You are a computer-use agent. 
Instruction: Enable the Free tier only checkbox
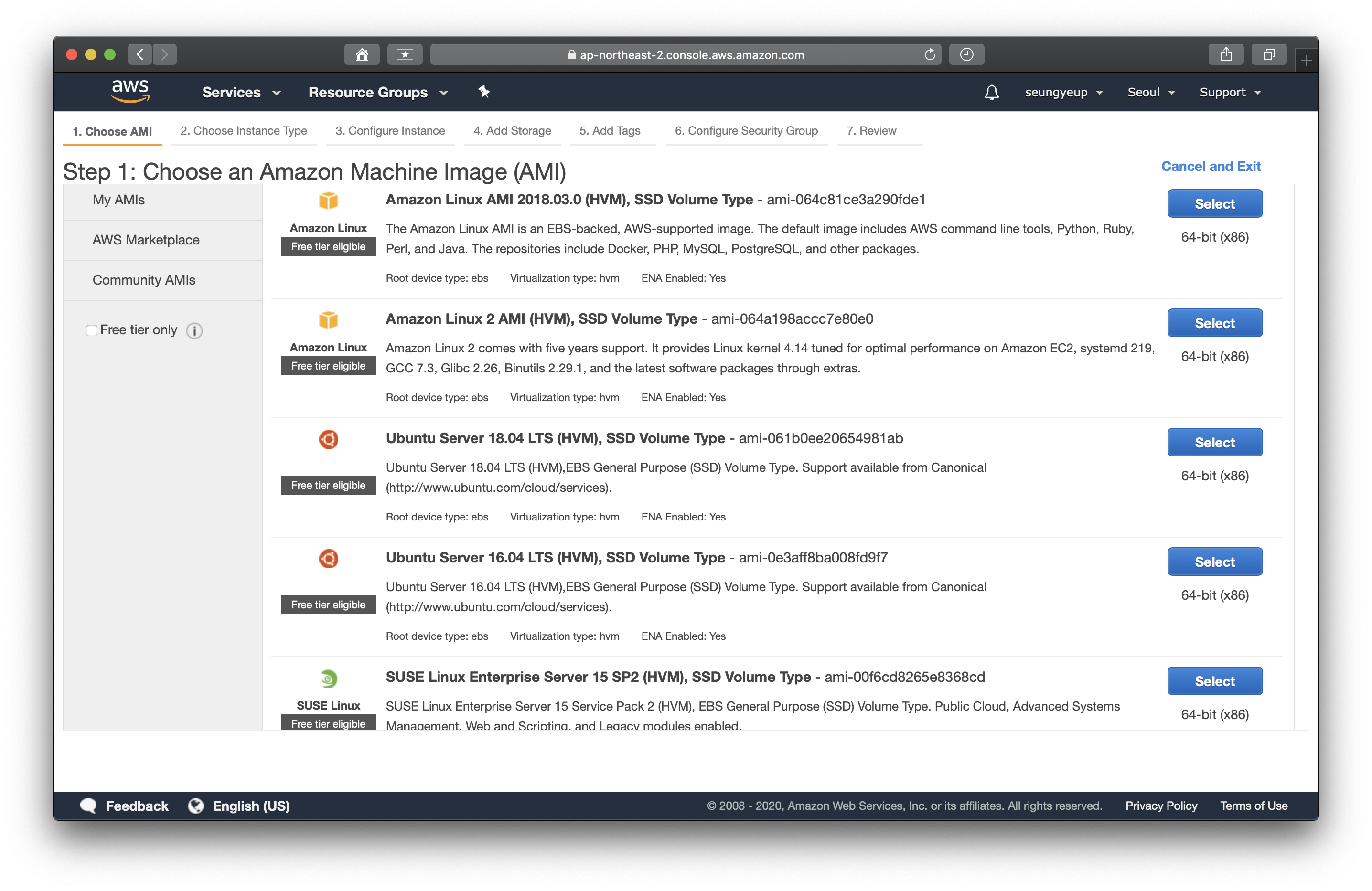(x=92, y=330)
